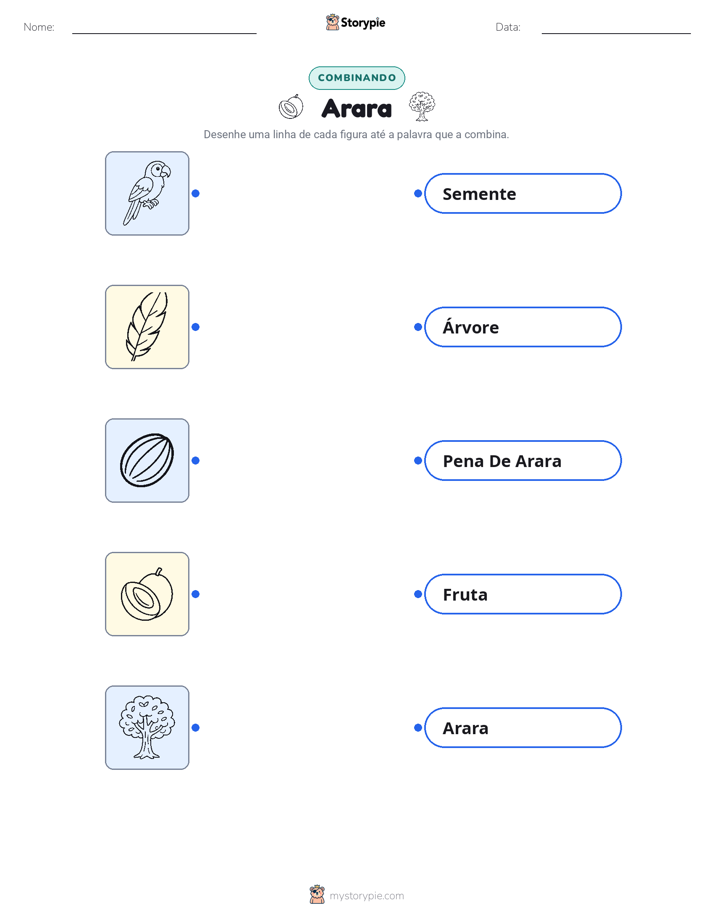This screenshot has height=924, width=714.
Task: Click the small fruit icon beside title
Action: (x=291, y=107)
